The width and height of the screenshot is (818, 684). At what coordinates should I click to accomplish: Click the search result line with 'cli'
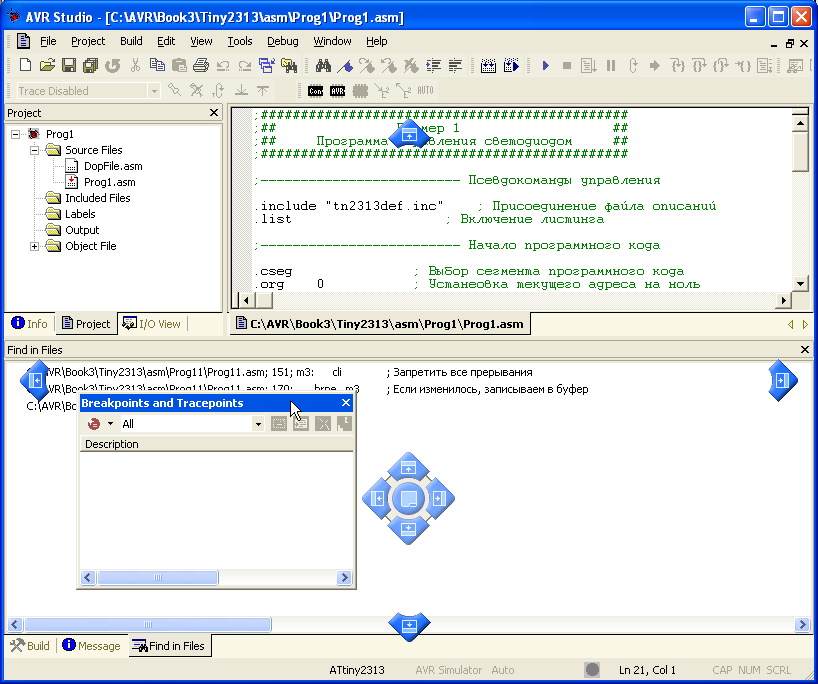click(x=280, y=373)
